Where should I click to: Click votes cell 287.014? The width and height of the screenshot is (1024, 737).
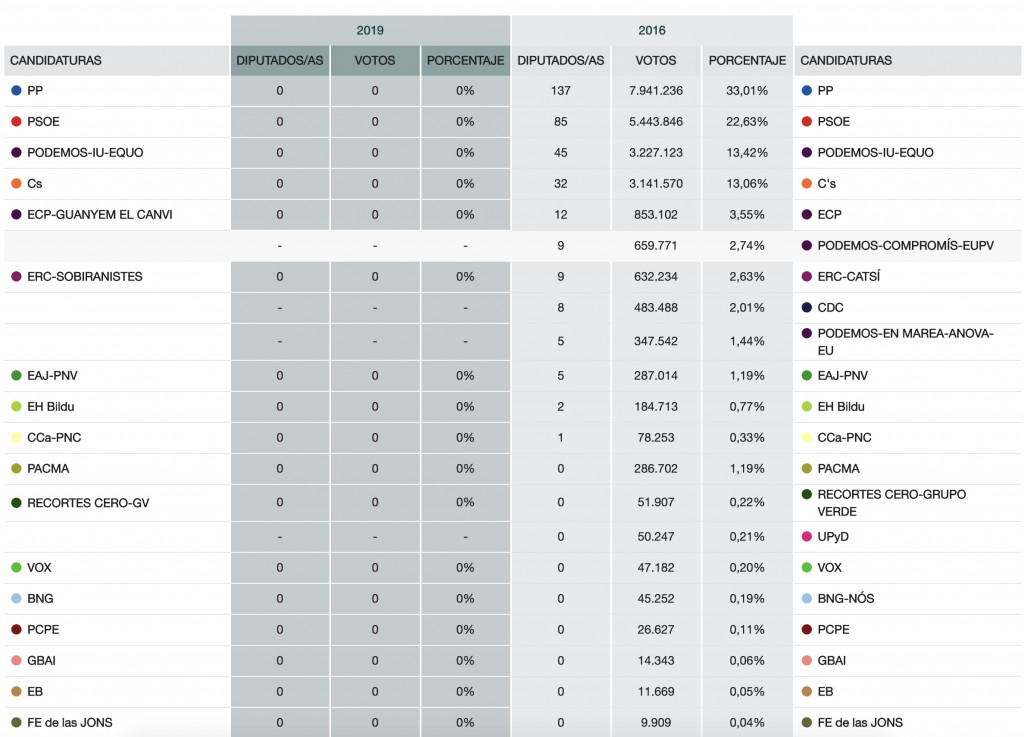[x=656, y=375]
